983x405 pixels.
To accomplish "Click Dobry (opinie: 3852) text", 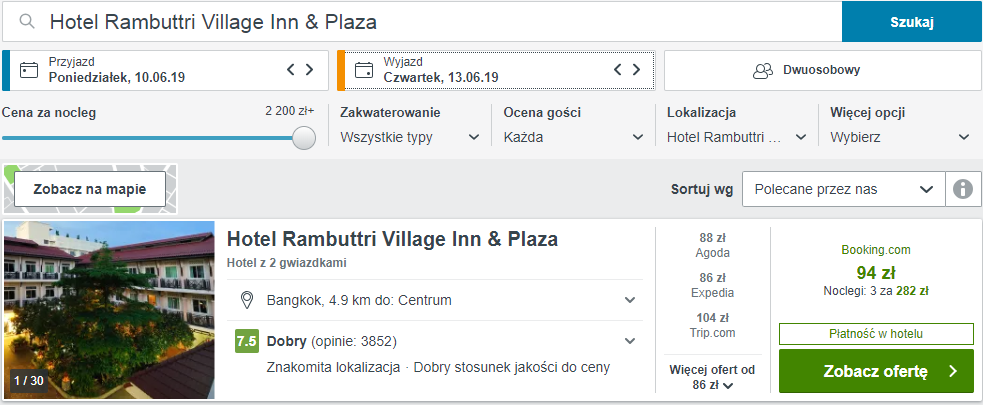I will pyautogui.click(x=332, y=342).
